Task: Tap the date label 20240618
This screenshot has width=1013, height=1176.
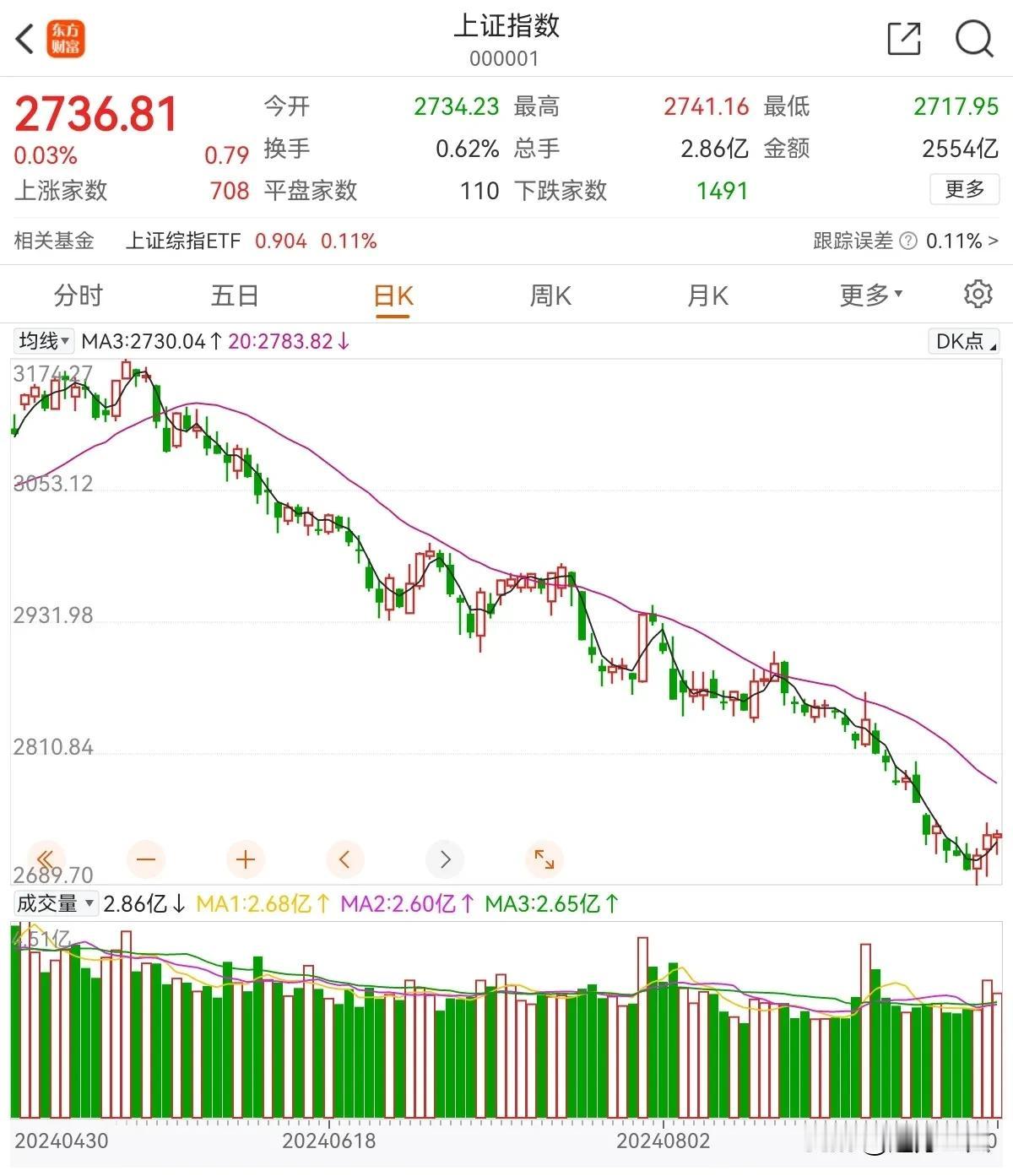Action: tap(328, 1141)
